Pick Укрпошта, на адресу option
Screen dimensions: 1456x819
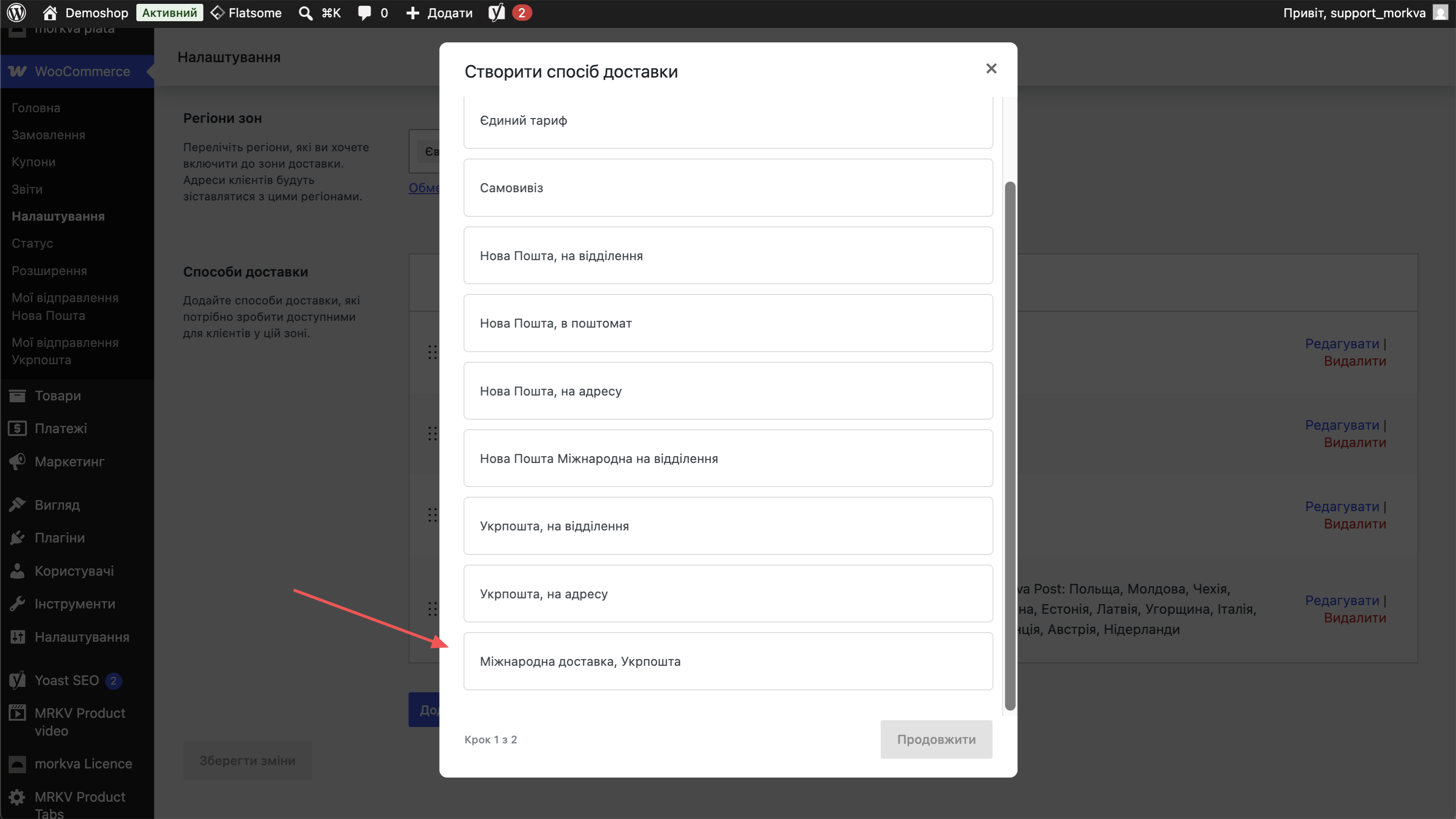click(728, 594)
